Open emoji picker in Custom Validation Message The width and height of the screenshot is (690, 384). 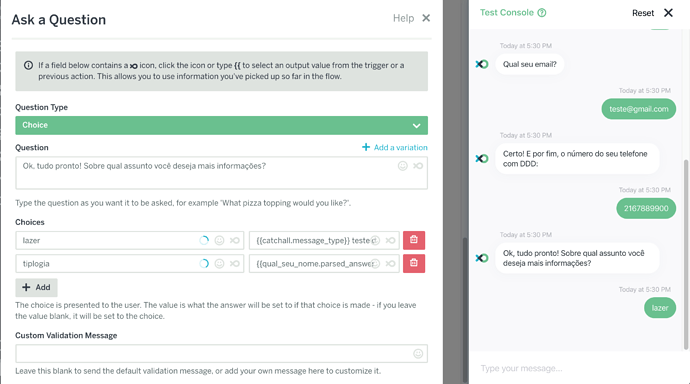point(418,354)
